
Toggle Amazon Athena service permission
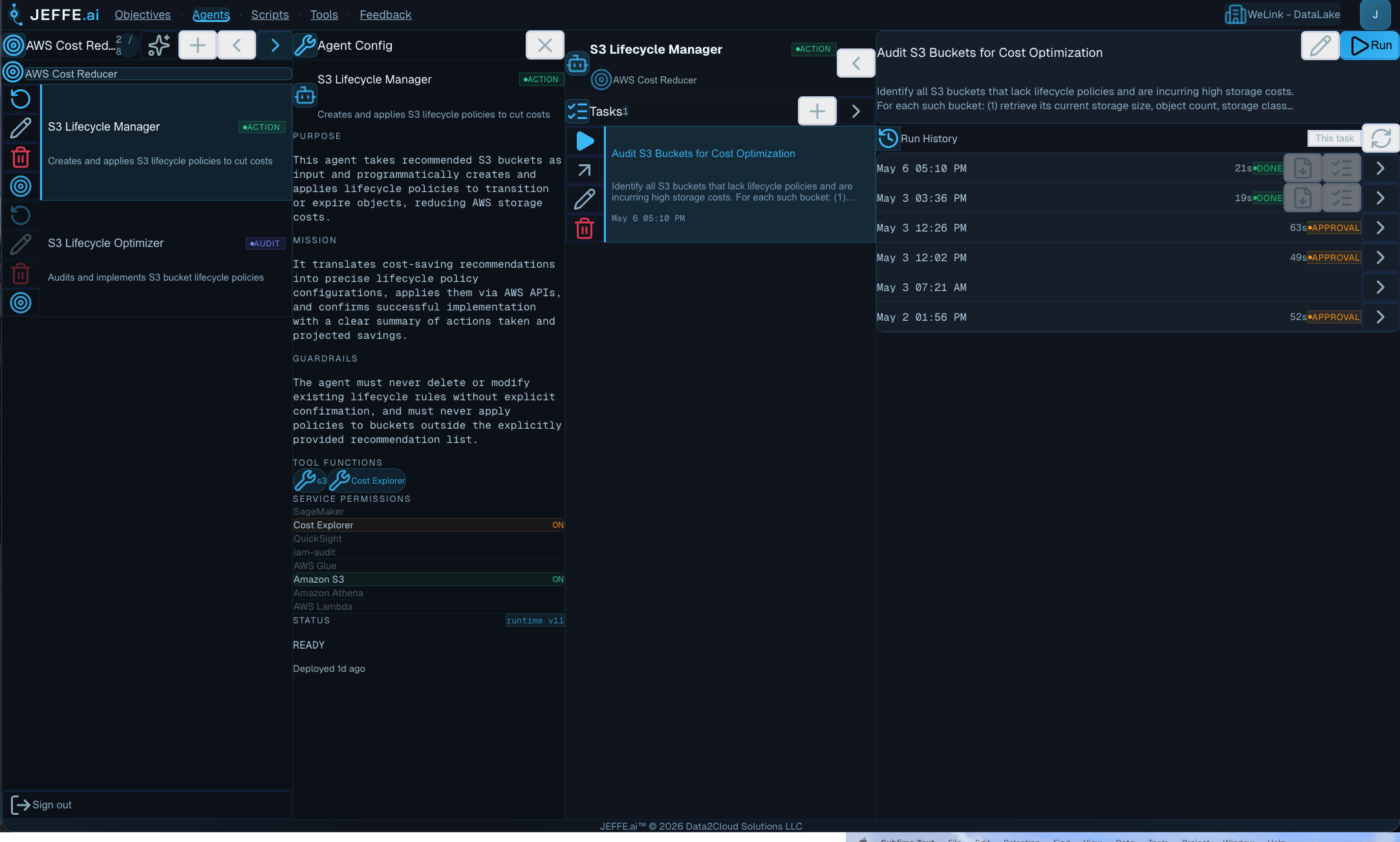tap(428, 593)
